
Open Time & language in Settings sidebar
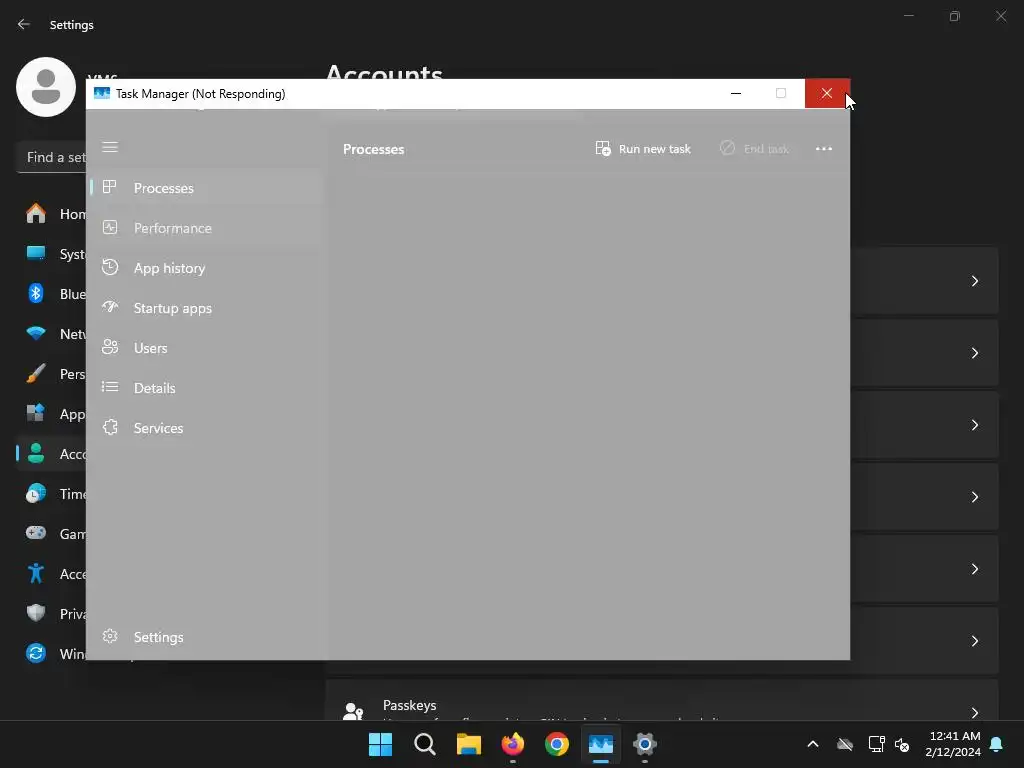tap(52, 494)
